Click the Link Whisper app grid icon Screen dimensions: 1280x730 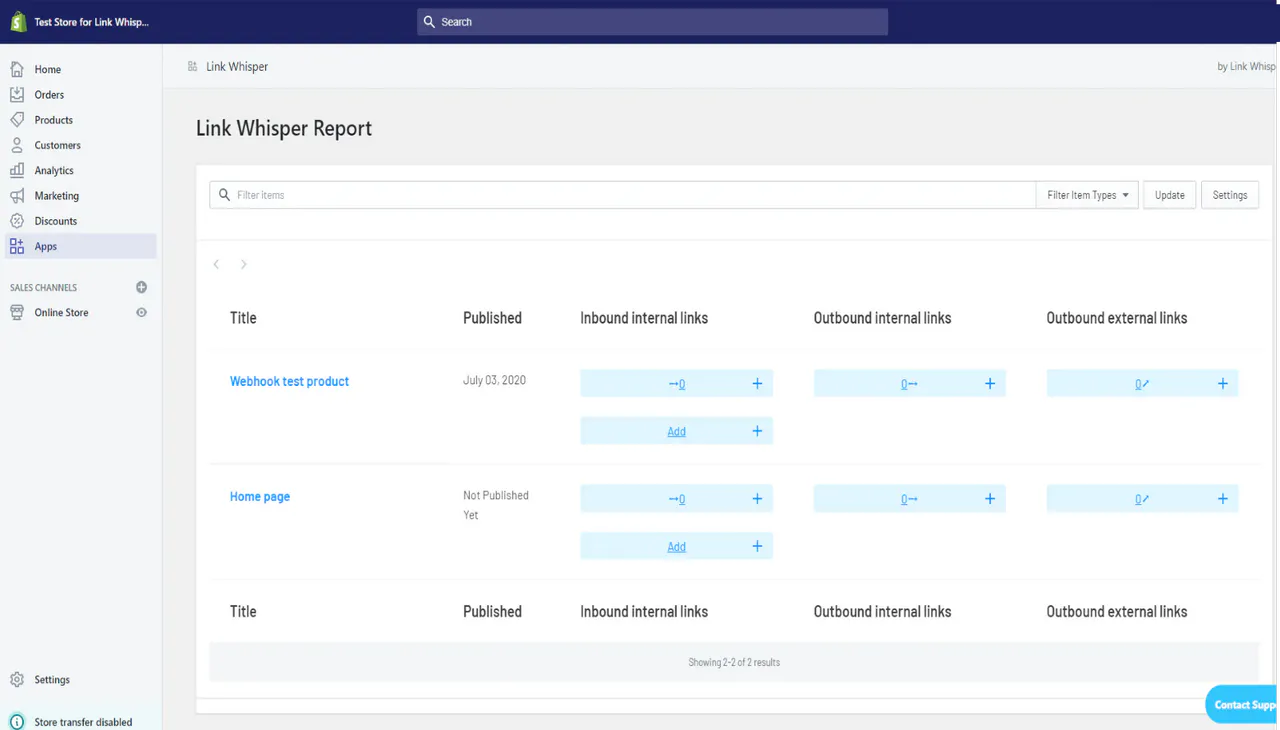(x=192, y=67)
